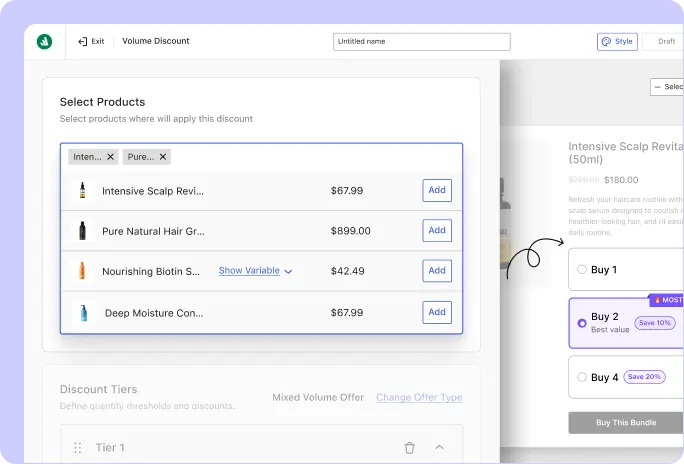The width and height of the screenshot is (684, 464).
Task: Click the Intensive Scalp Revi... product name
Action: 153,191
